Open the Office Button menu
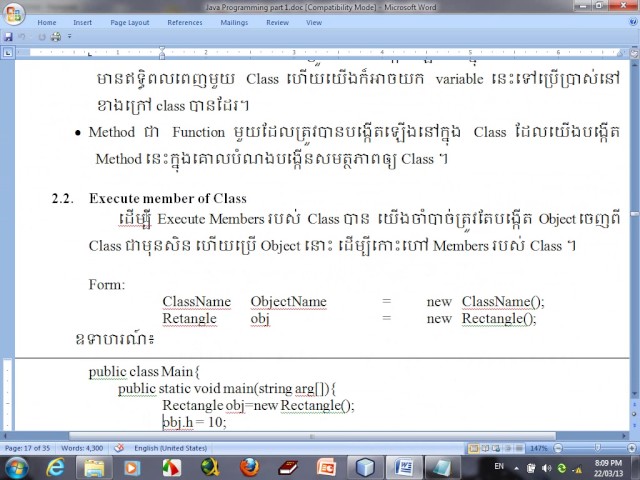The height and width of the screenshot is (480, 640). click(14, 15)
